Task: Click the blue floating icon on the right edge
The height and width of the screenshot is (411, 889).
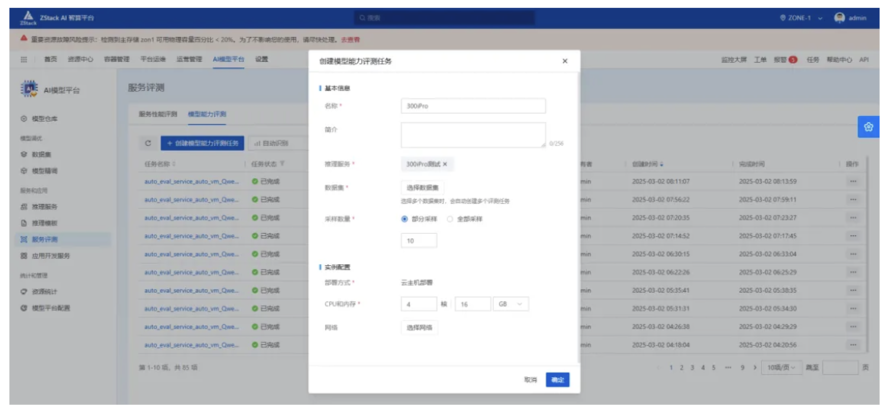Action: 867,127
